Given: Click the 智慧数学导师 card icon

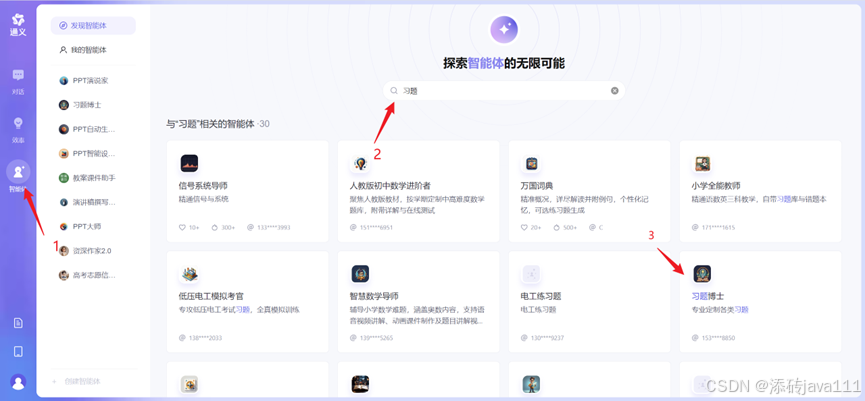Looking at the screenshot, I should coord(360,274).
